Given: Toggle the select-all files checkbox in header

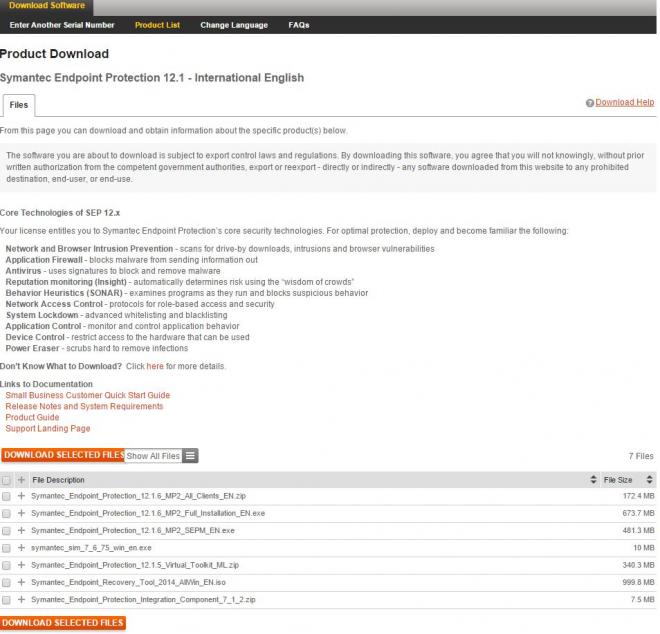Looking at the screenshot, I should 6,480.
